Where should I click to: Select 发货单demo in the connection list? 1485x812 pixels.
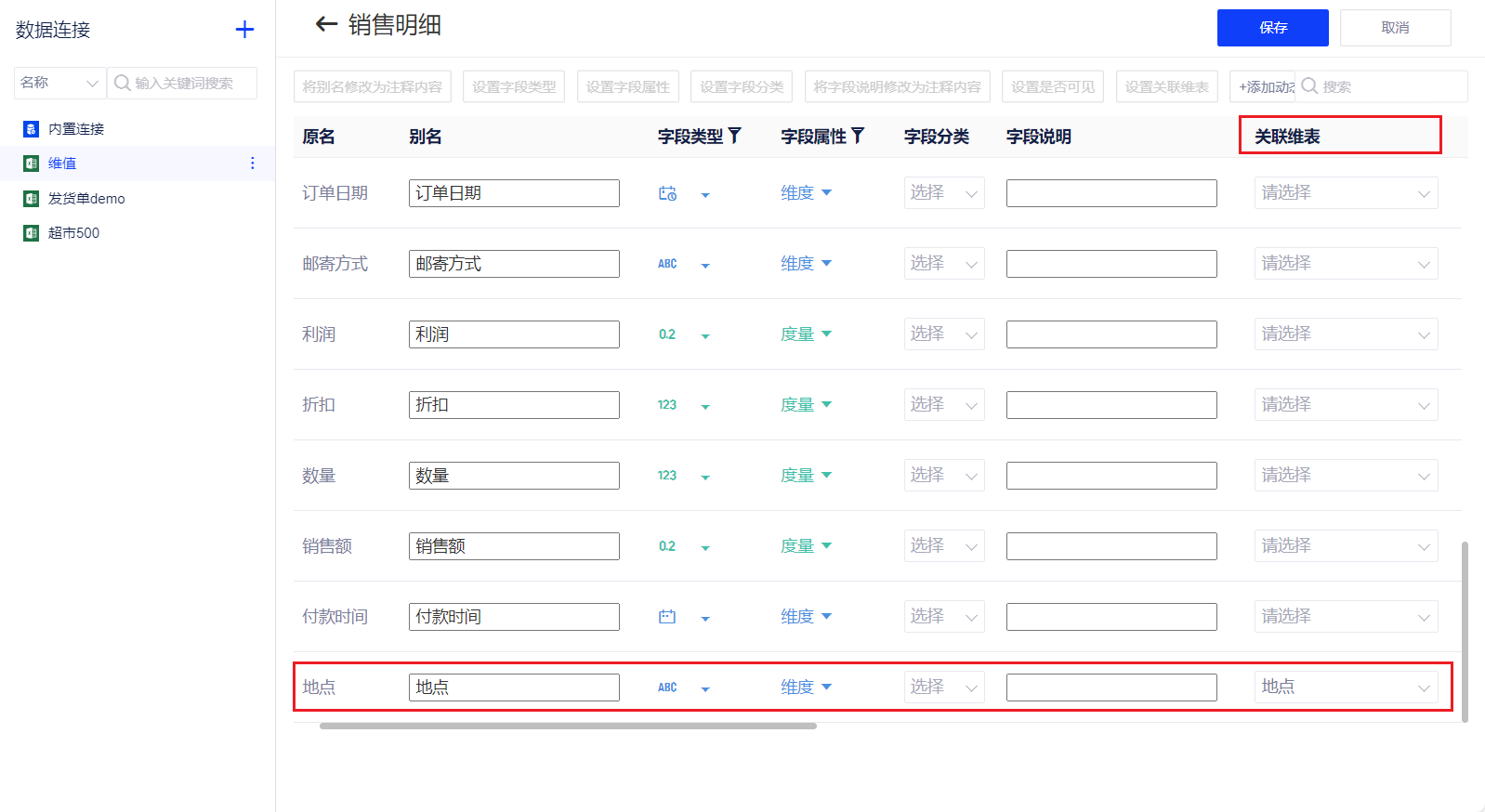point(86,199)
